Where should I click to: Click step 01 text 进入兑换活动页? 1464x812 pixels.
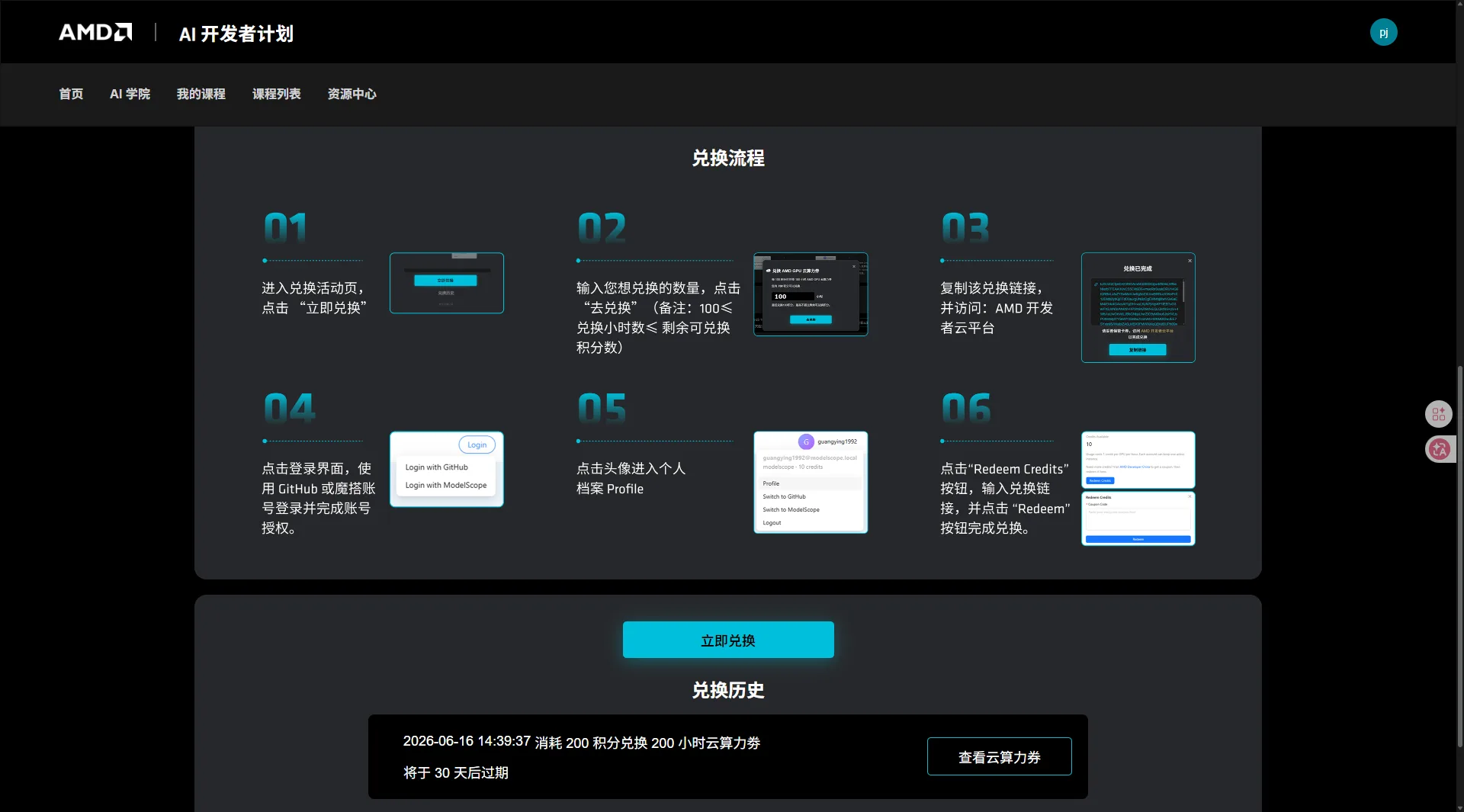tap(314, 298)
